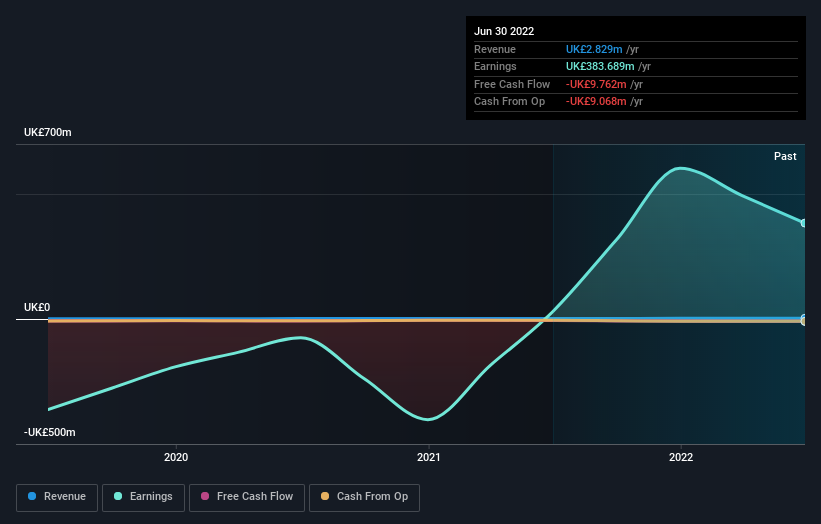Viewport: 821px width, 524px height.
Task: Click the UK£700m y-axis label
Action: [48, 132]
